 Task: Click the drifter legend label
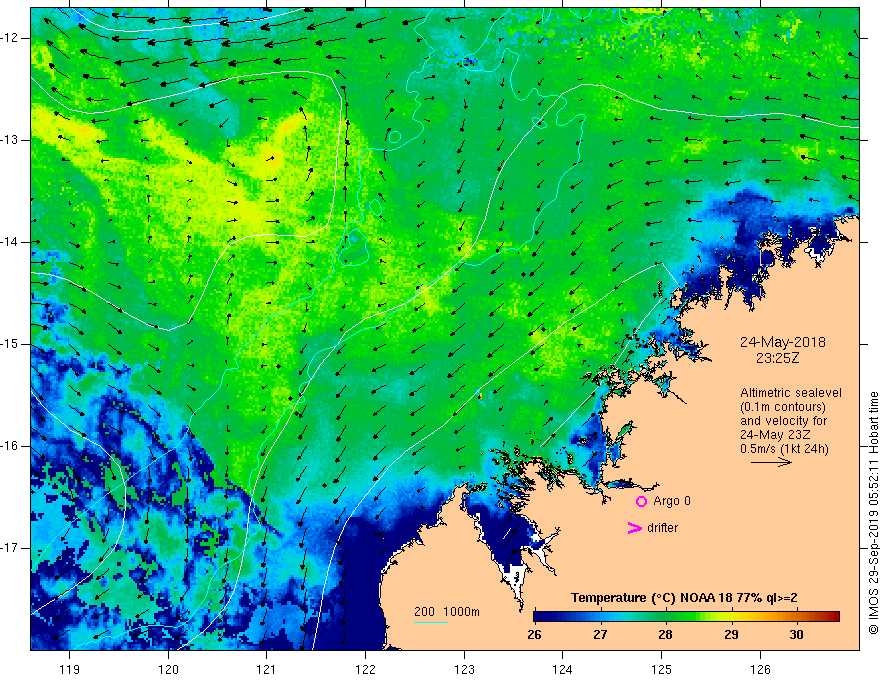(662, 528)
